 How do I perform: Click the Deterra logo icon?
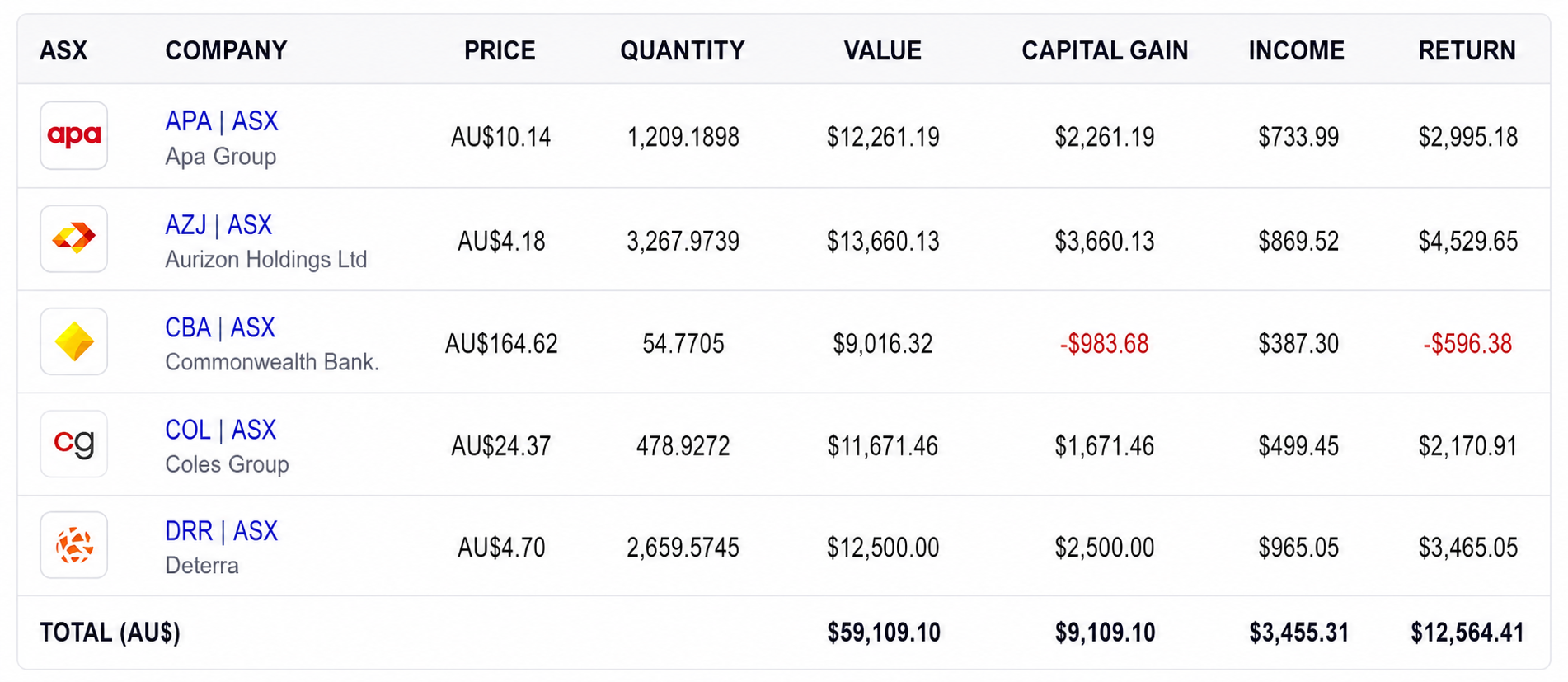74,546
